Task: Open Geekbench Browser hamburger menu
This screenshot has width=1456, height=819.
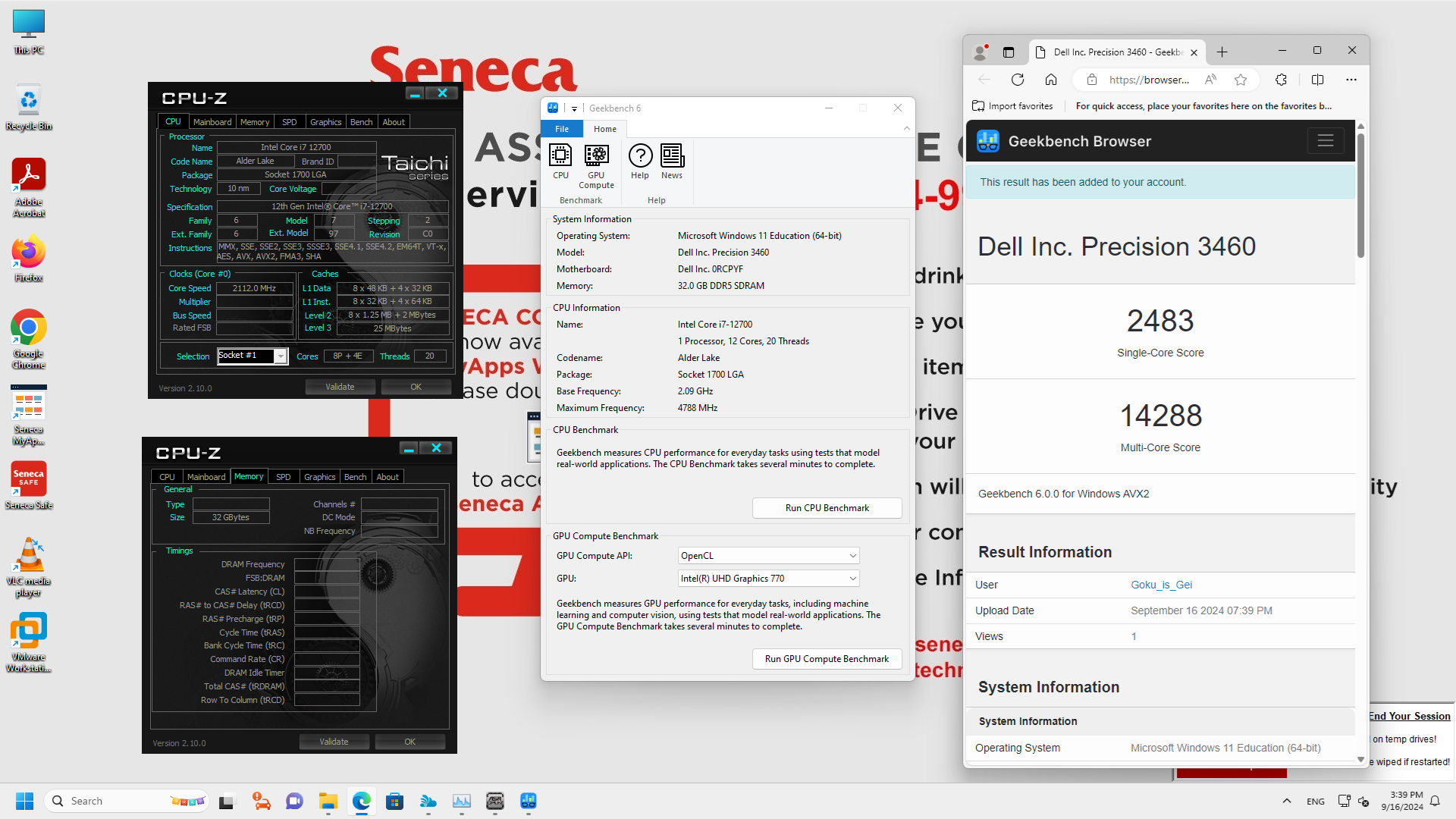Action: (1326, 141)
